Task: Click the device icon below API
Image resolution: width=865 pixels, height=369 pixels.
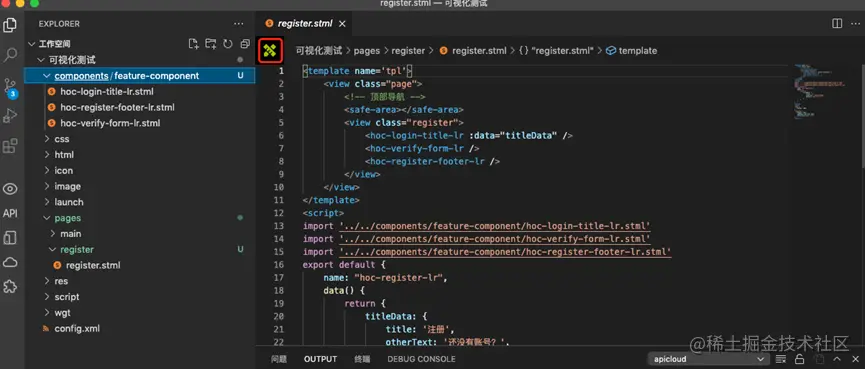Action: click(x=10, y=238)
